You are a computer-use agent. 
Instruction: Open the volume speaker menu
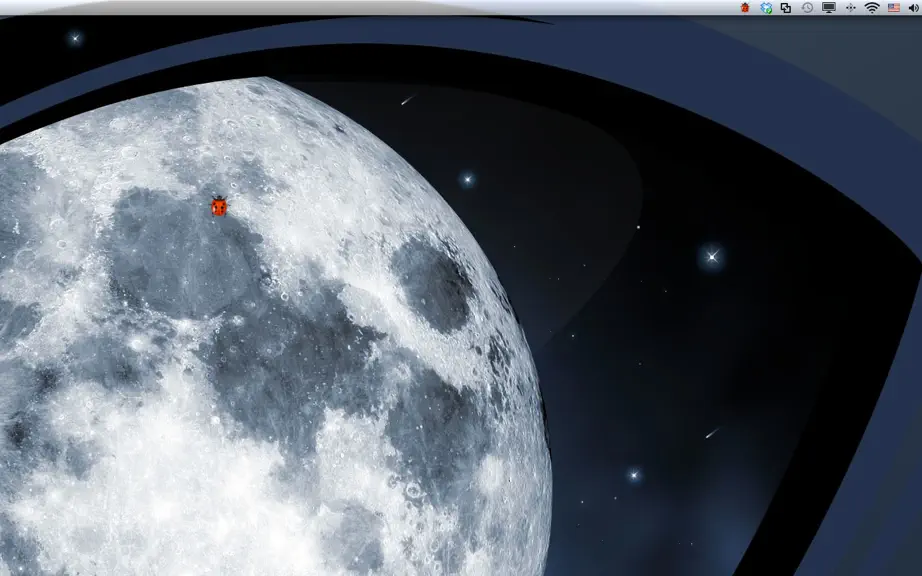coord(914,8)
